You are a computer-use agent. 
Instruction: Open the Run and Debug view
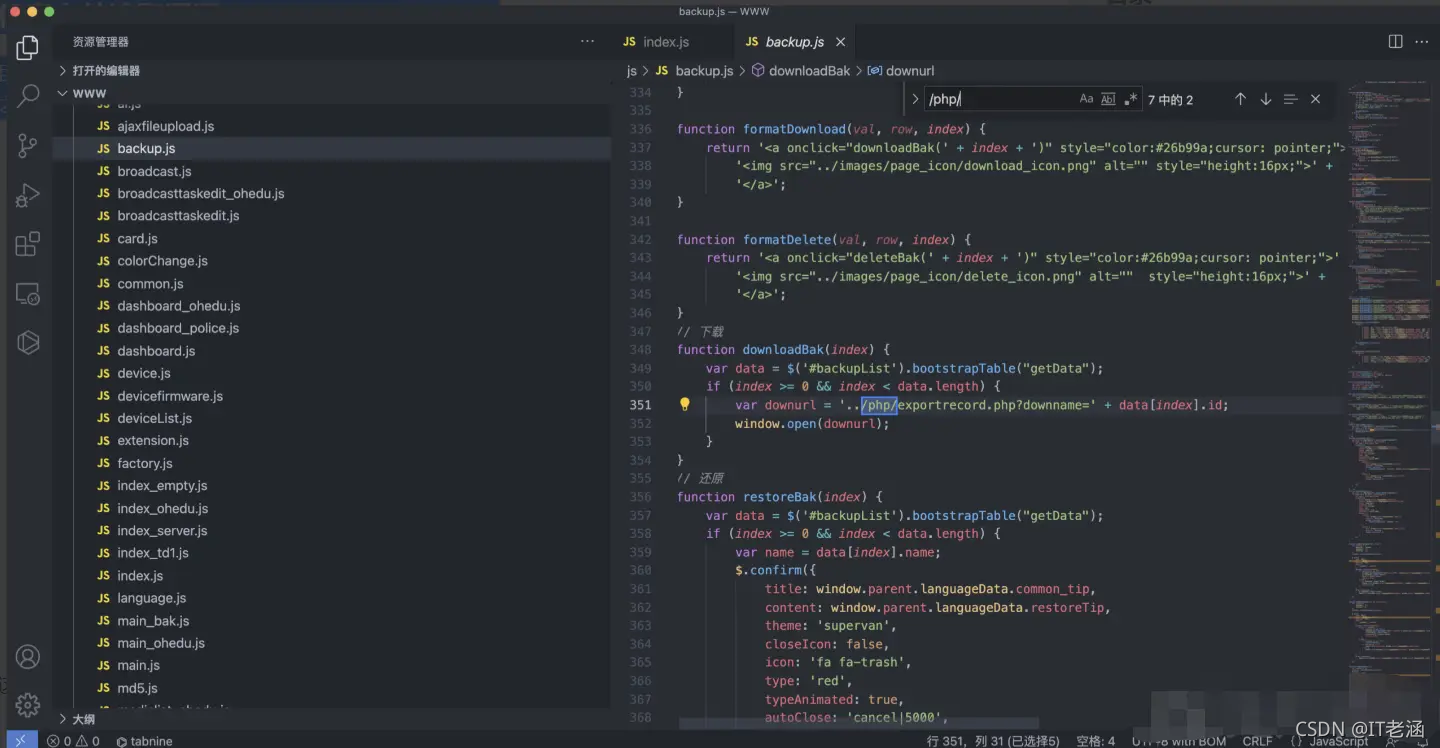(x=28, y=195)
